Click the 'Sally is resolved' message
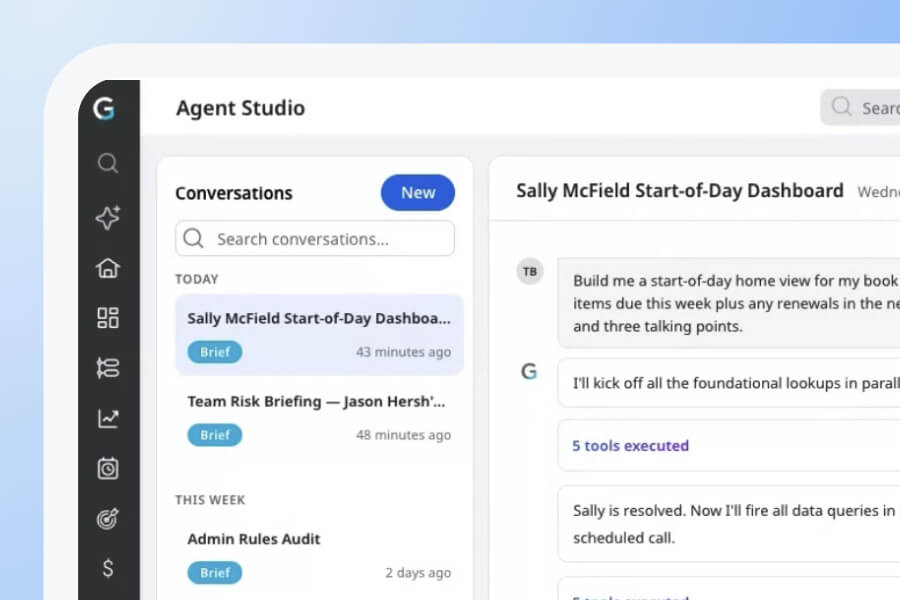Viewport: 900px width, 600px height. 729,524
